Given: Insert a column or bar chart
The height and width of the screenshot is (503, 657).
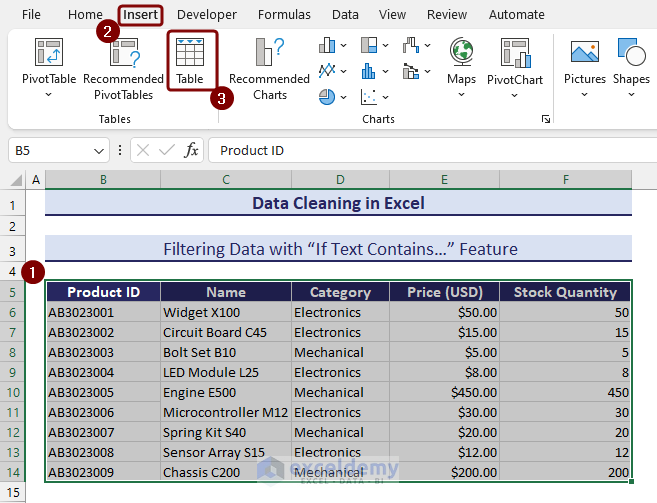Looking at the screenshot, I should click(328, 45).
